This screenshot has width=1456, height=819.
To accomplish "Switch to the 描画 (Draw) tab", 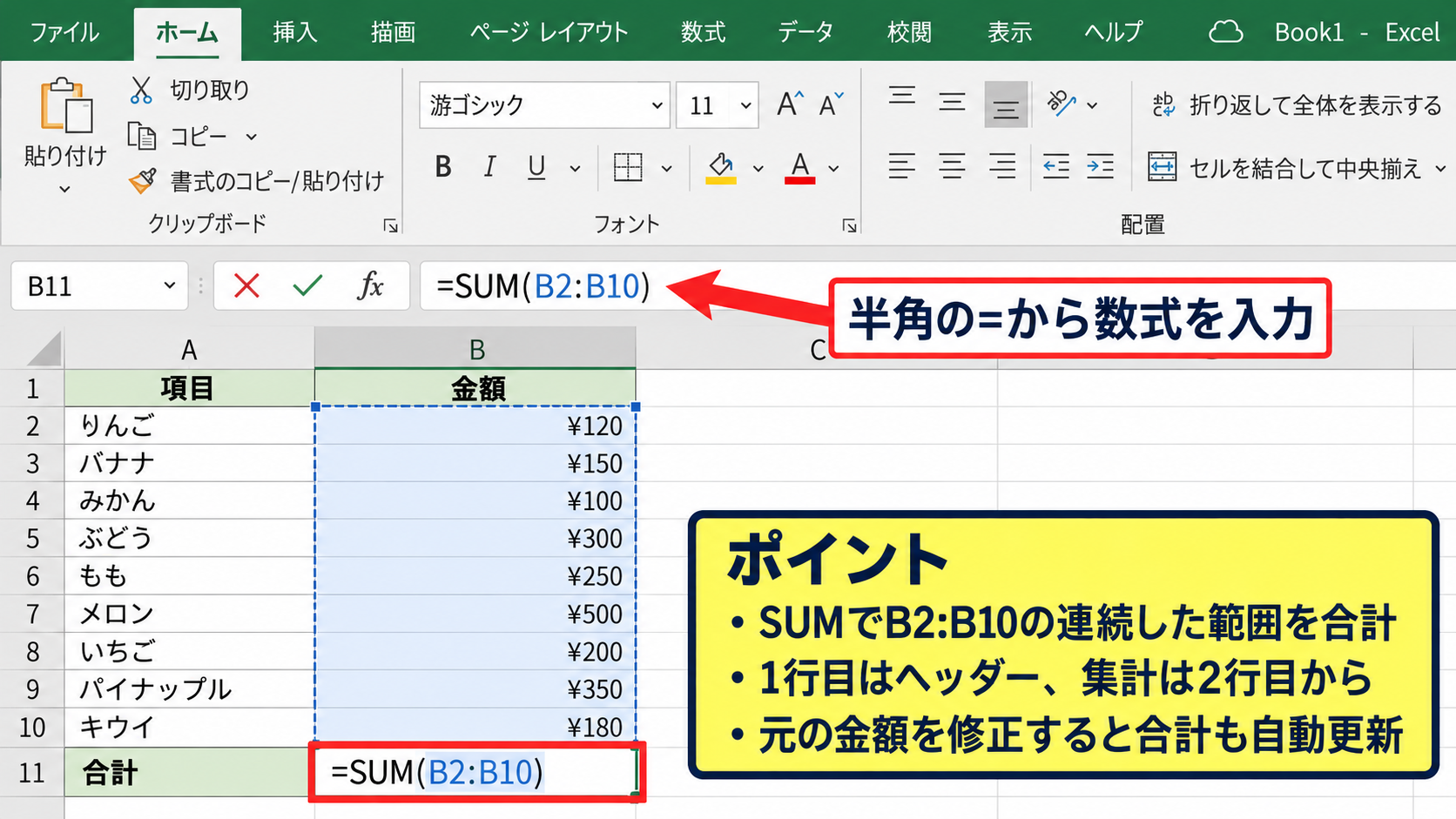I will 393,33.
